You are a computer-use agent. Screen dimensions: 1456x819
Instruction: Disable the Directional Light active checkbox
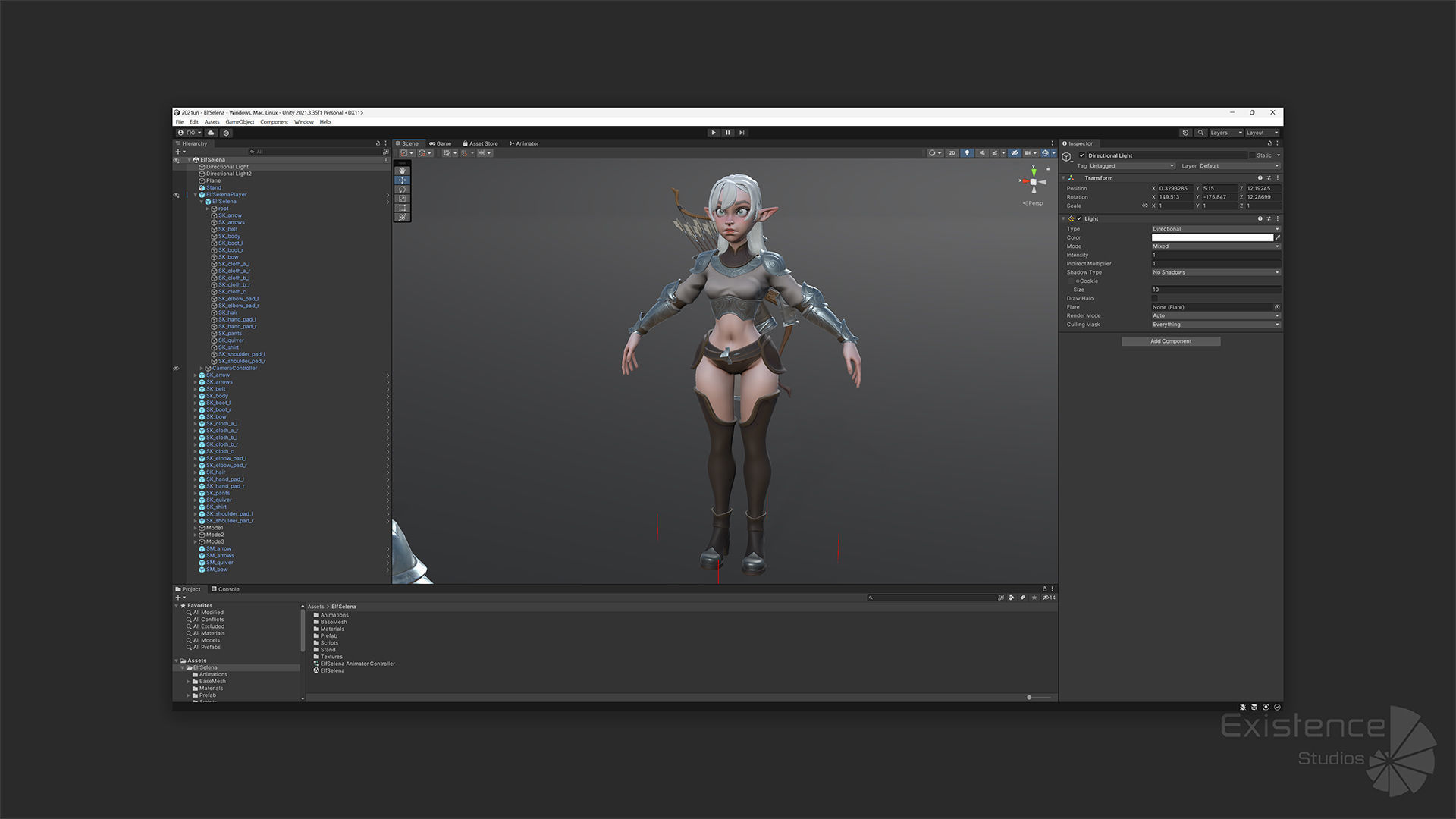point(1082,155)
